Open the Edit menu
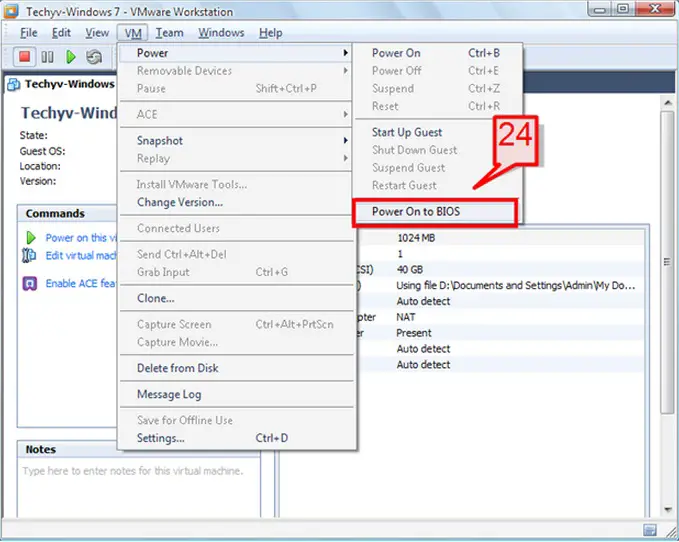Viewport: 679px width, 542px height. point(61,32)
